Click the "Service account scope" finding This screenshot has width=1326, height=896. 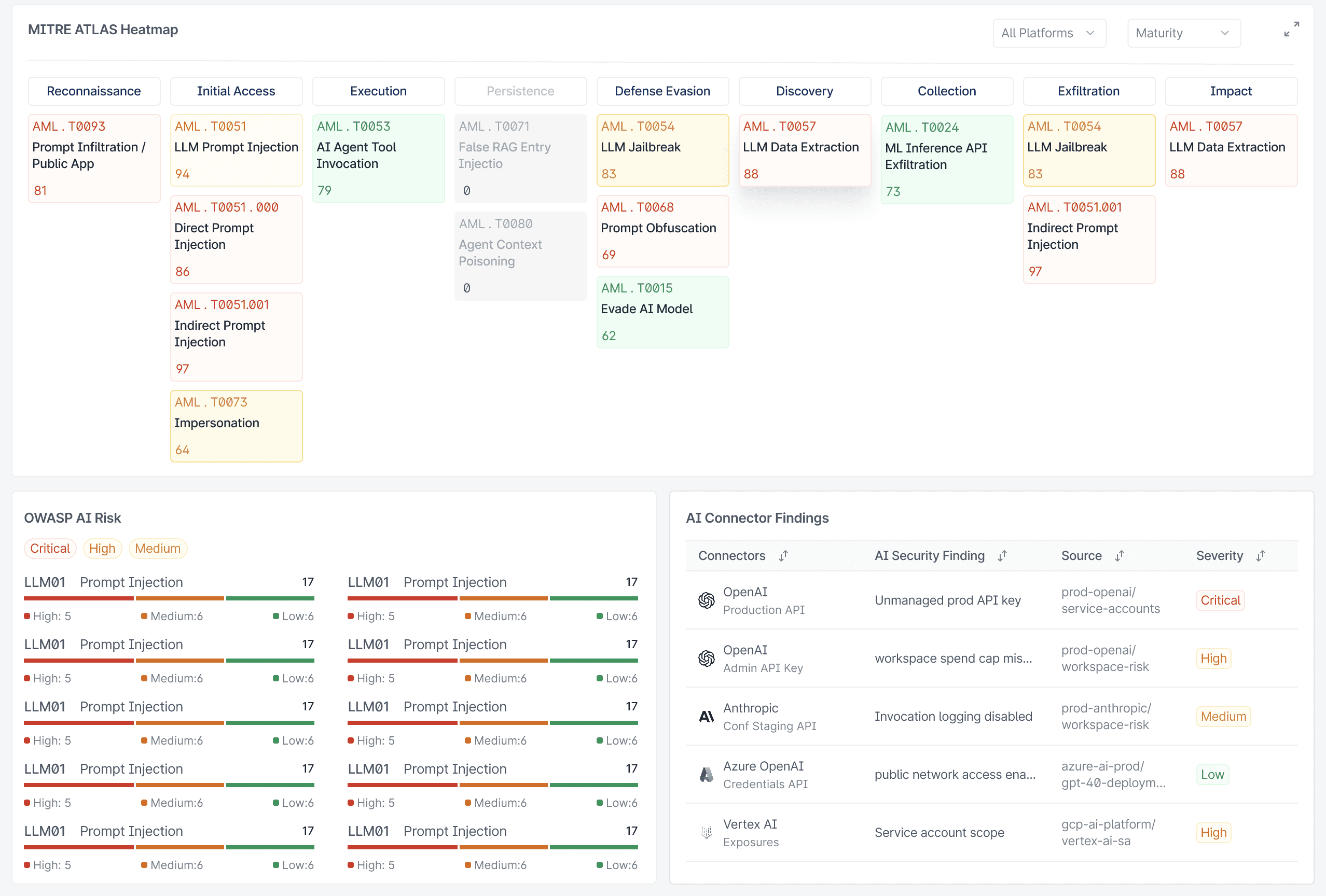pos(939,833)
